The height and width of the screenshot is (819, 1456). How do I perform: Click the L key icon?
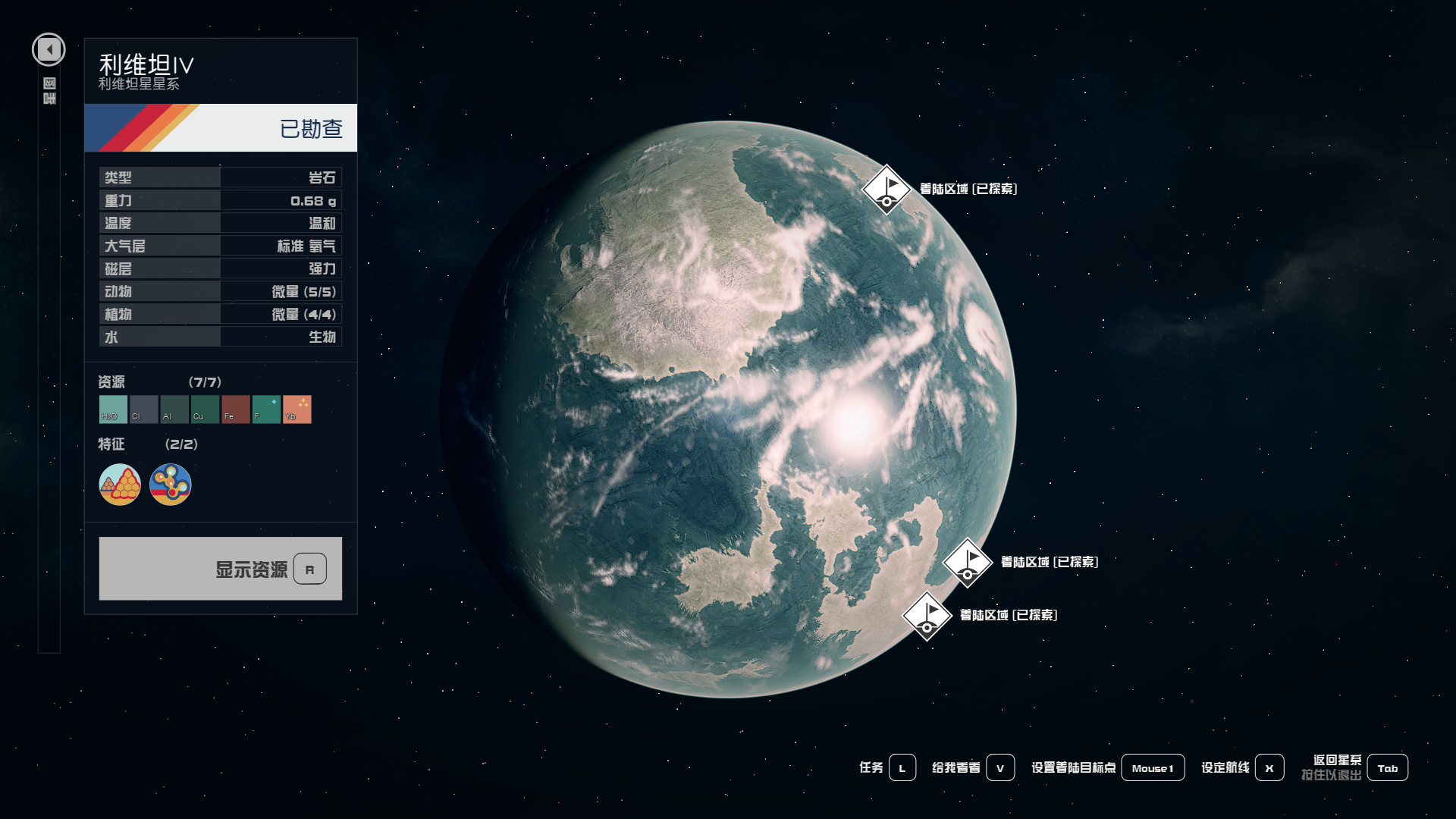pos(902,768)
